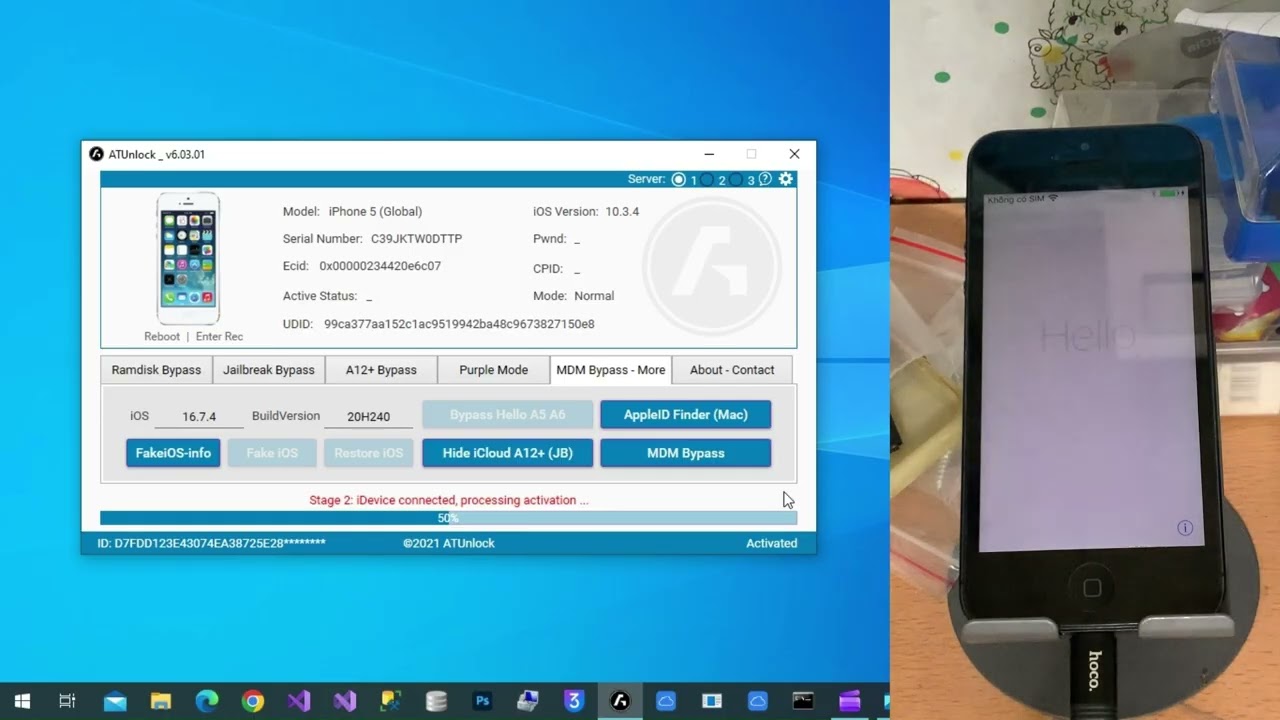Click the active ATUnlock taskbar icon

click(620, 701)
